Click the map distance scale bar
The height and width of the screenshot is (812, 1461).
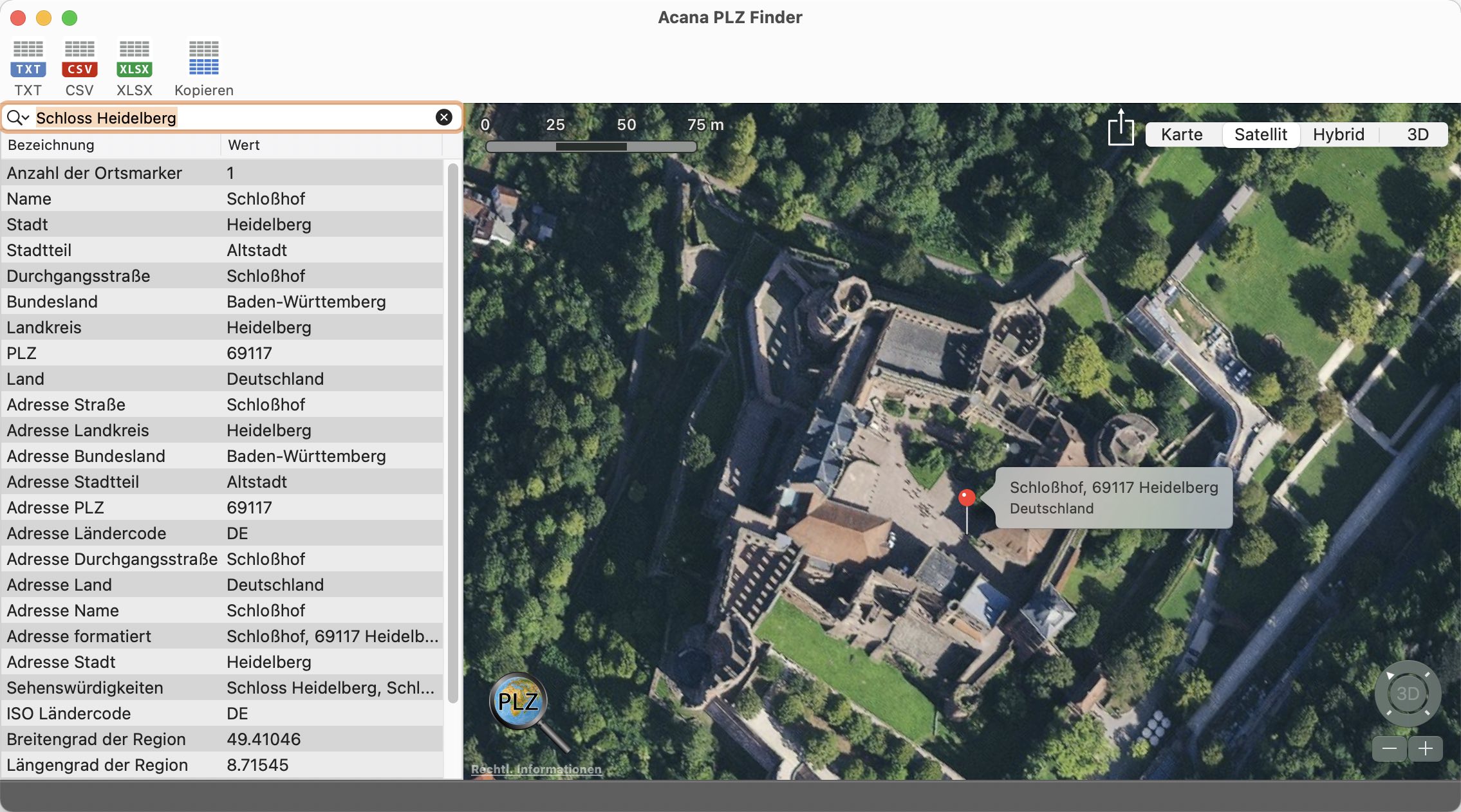591,147
